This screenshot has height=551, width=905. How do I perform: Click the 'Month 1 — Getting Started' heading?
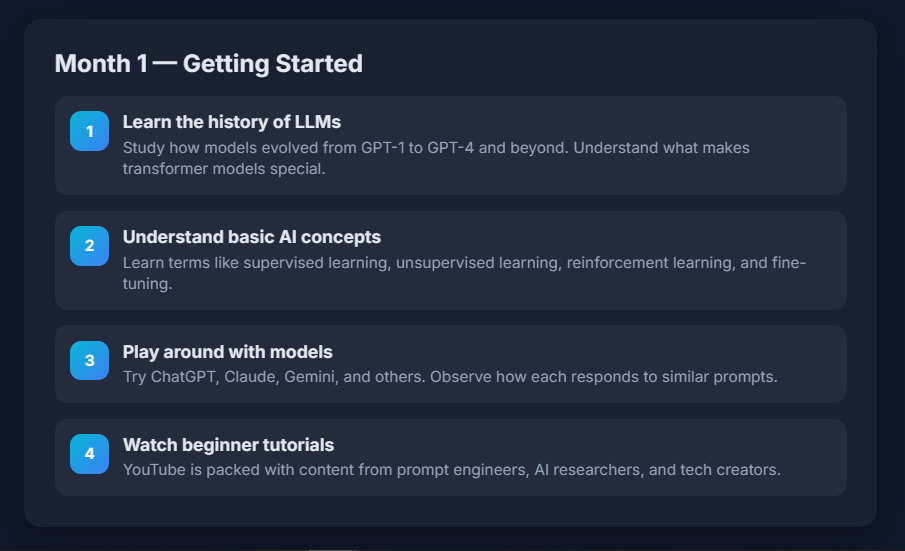(x=208, y=63)
